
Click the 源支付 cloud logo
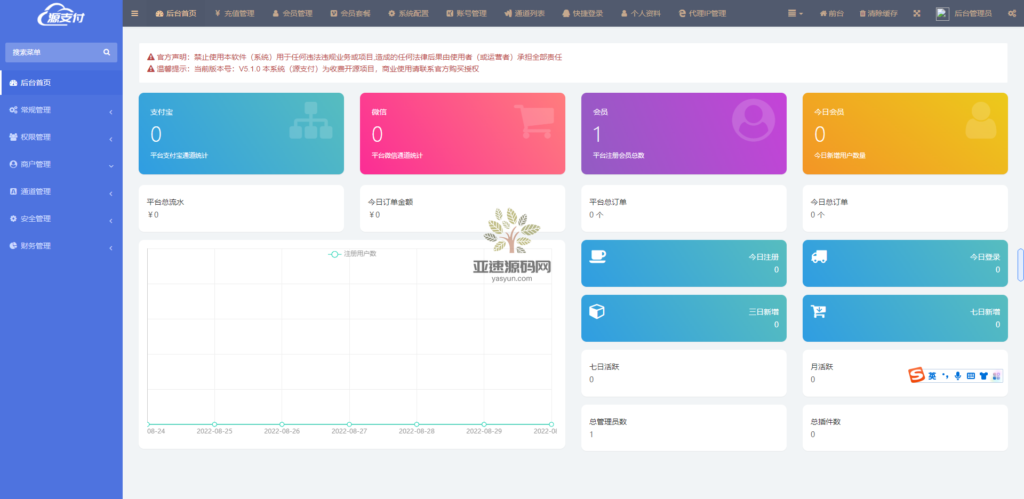tap(61, 14)
